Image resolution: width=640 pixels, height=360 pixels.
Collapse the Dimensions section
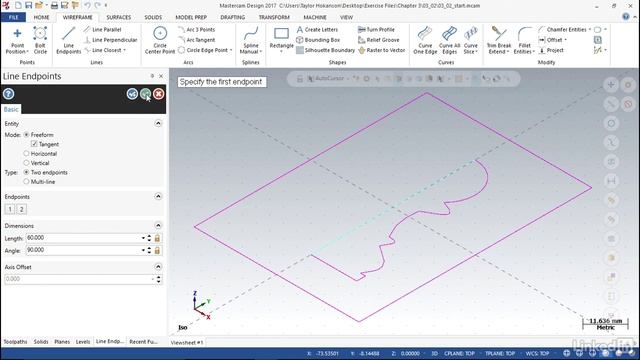[158, 225]
